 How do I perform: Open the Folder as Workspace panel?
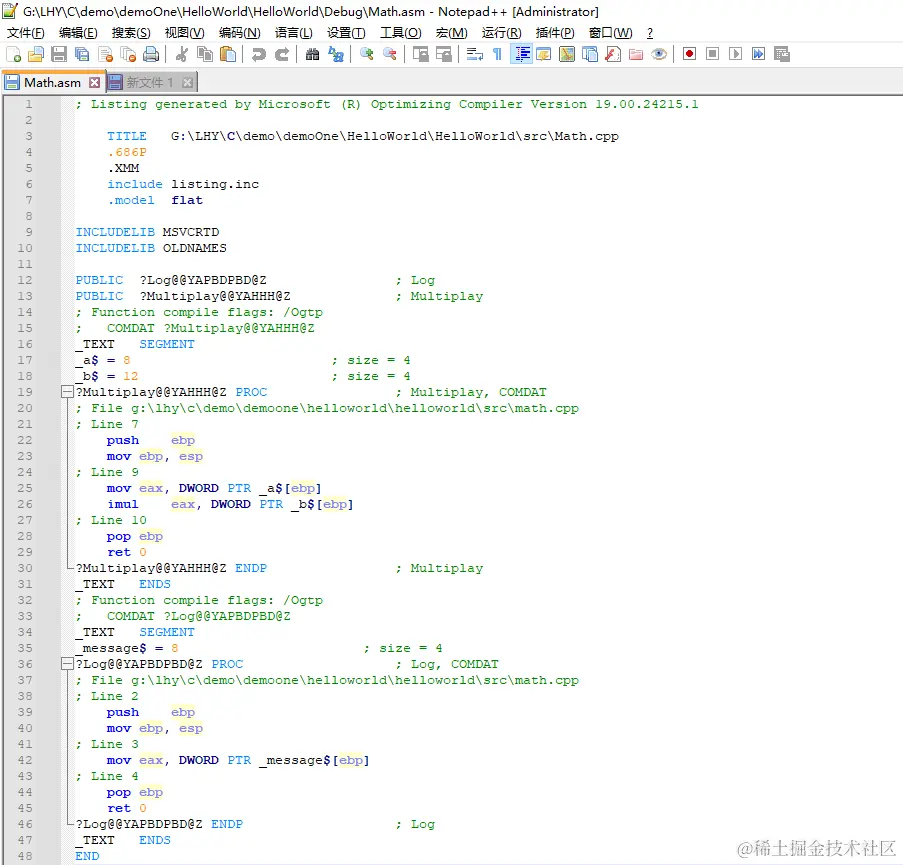tap(636, 54)
